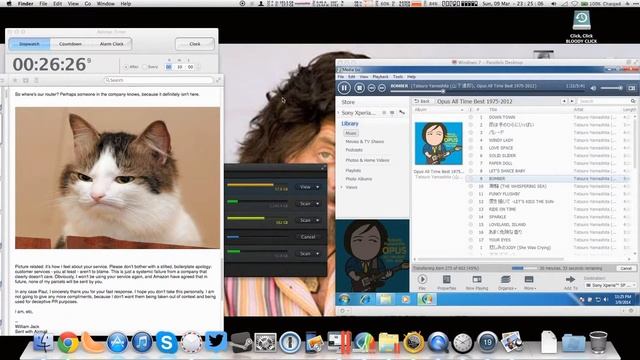Image resolution: width=640 pixels, height=360 pixels.
Task: Switch to Alarm Clock tab in timer
Action: pyautogui.click(x=111, y=44)
